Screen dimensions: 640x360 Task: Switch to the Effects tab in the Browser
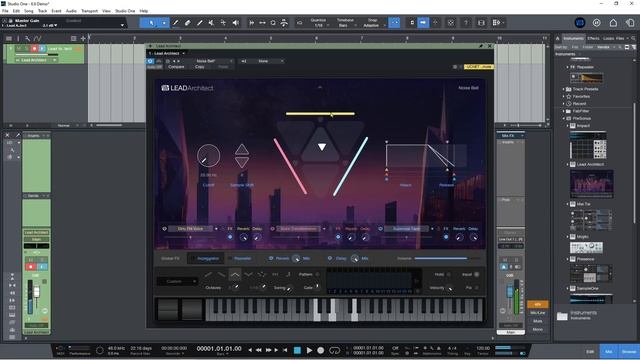pos(593,38)
